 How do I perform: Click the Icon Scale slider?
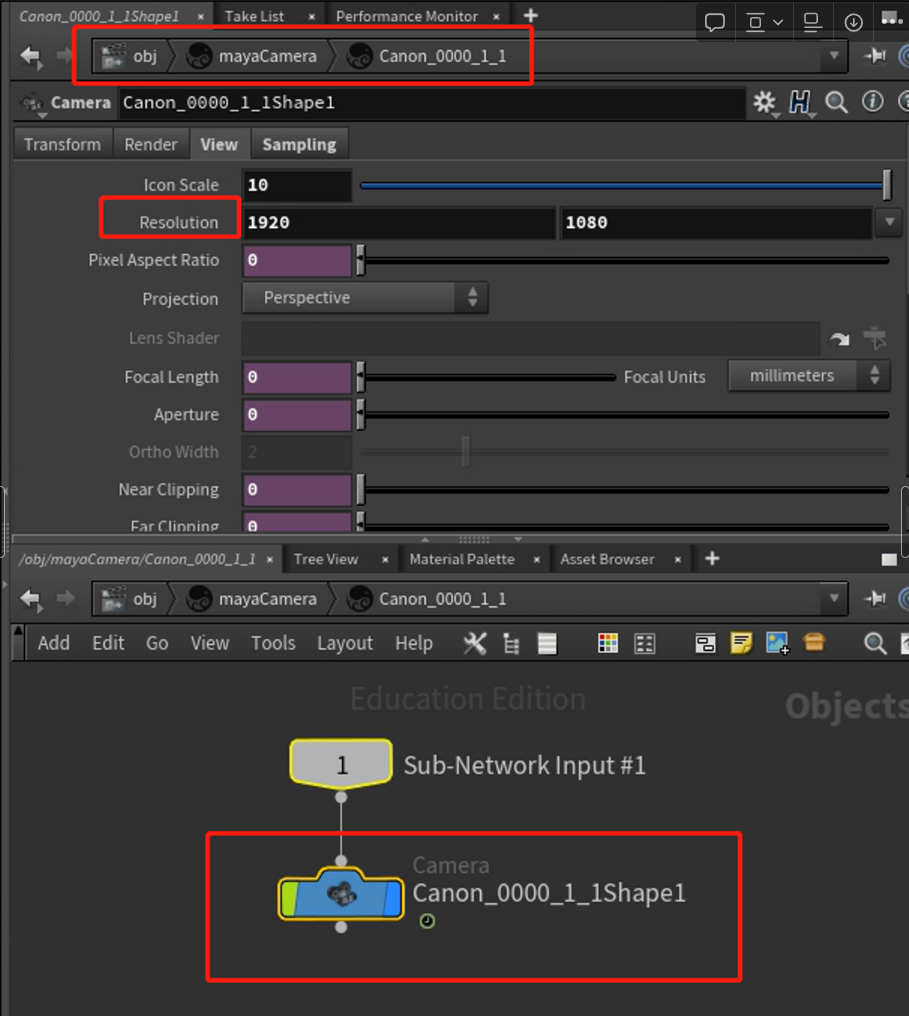[x=626, y=185]
